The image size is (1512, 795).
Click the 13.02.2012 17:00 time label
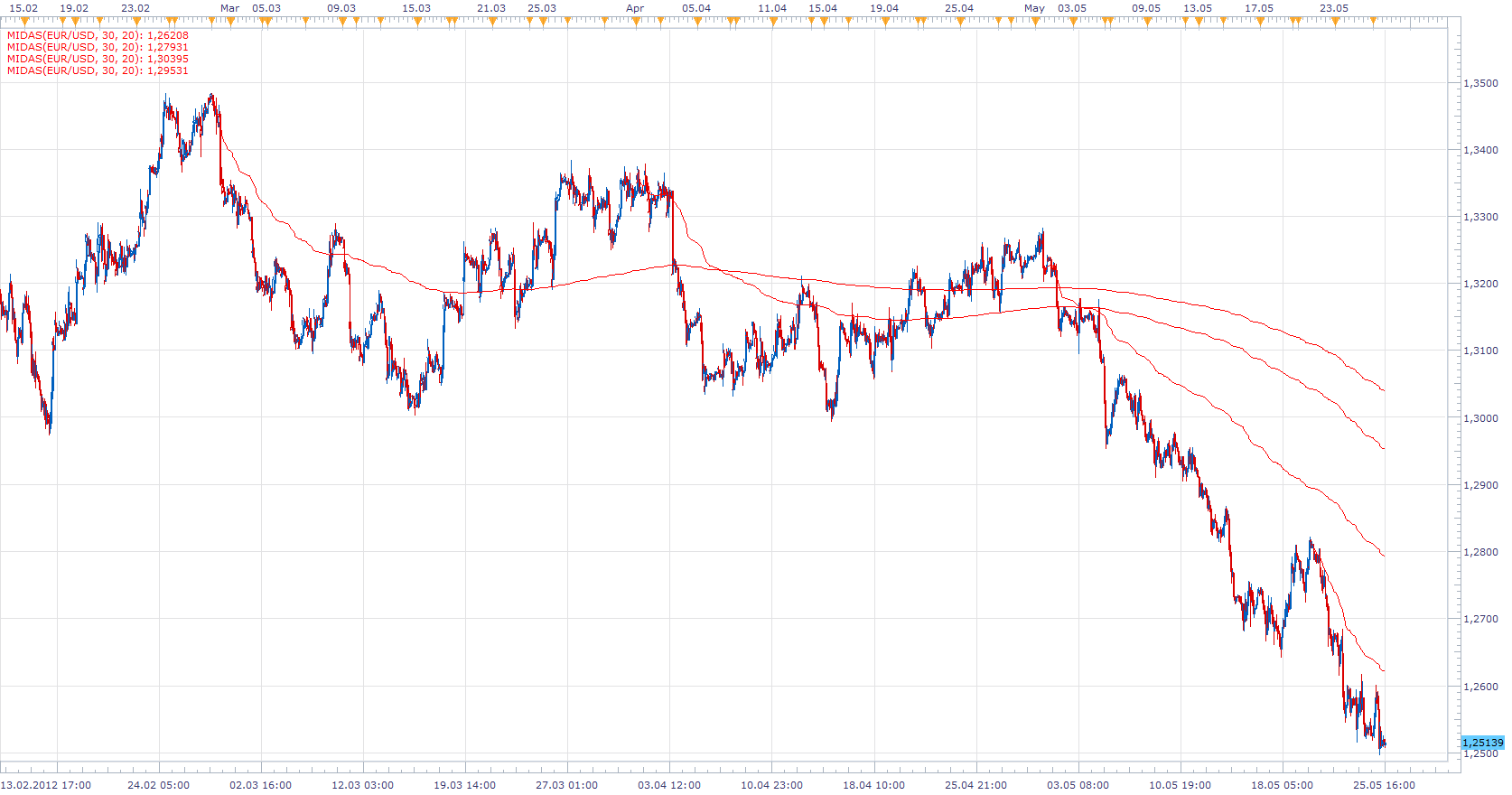[x=46, y=785]
